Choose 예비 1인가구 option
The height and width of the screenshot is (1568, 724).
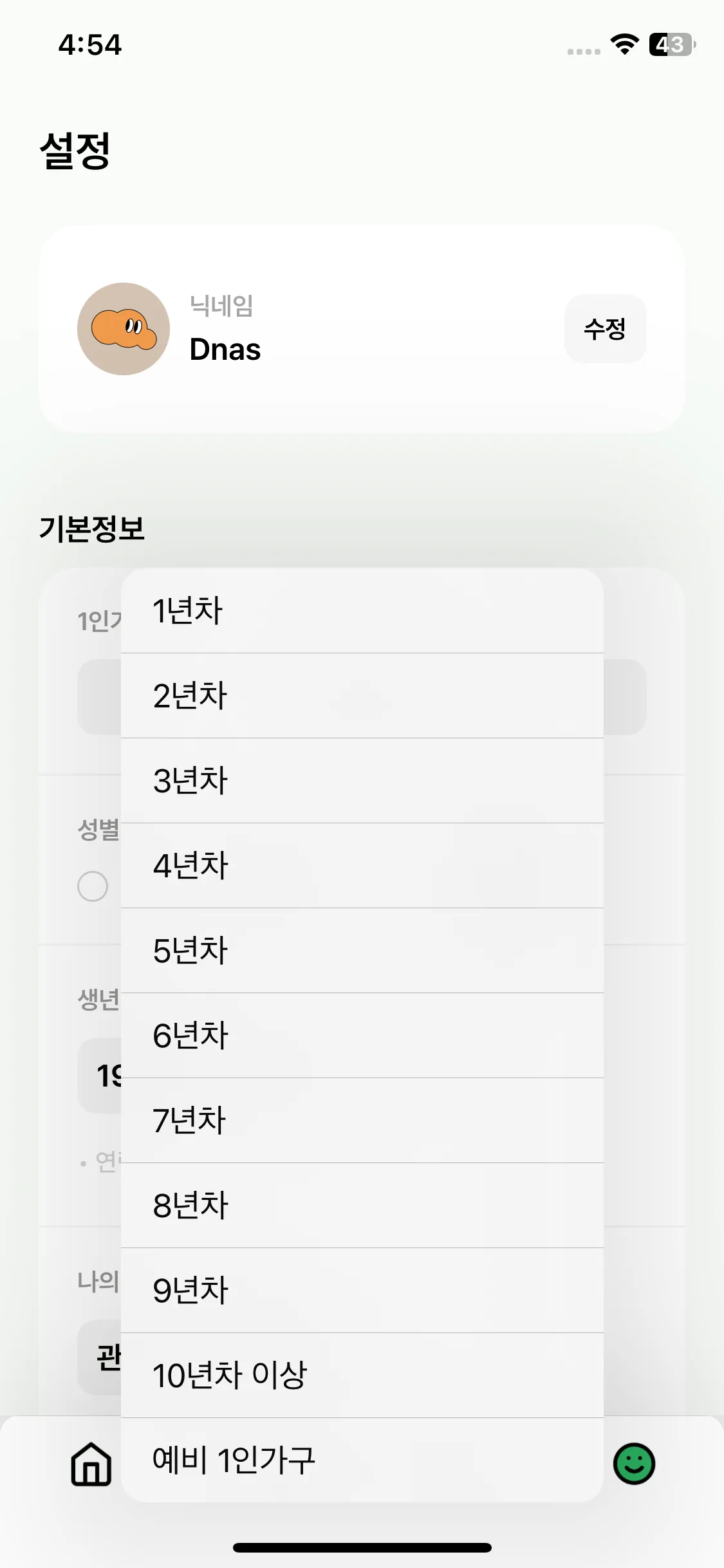pyautogui.click(x=362, y=1460)
